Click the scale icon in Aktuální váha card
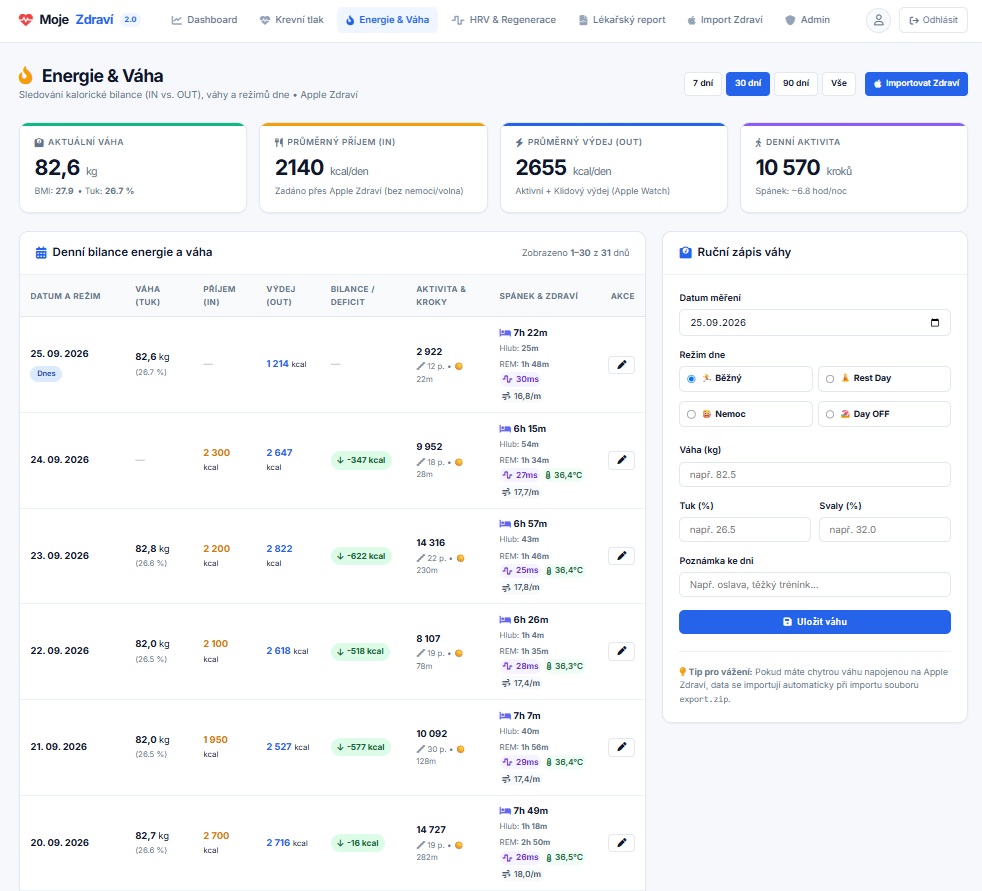The height and width of the screenshot is (891, 982). (x=39, y=142)
